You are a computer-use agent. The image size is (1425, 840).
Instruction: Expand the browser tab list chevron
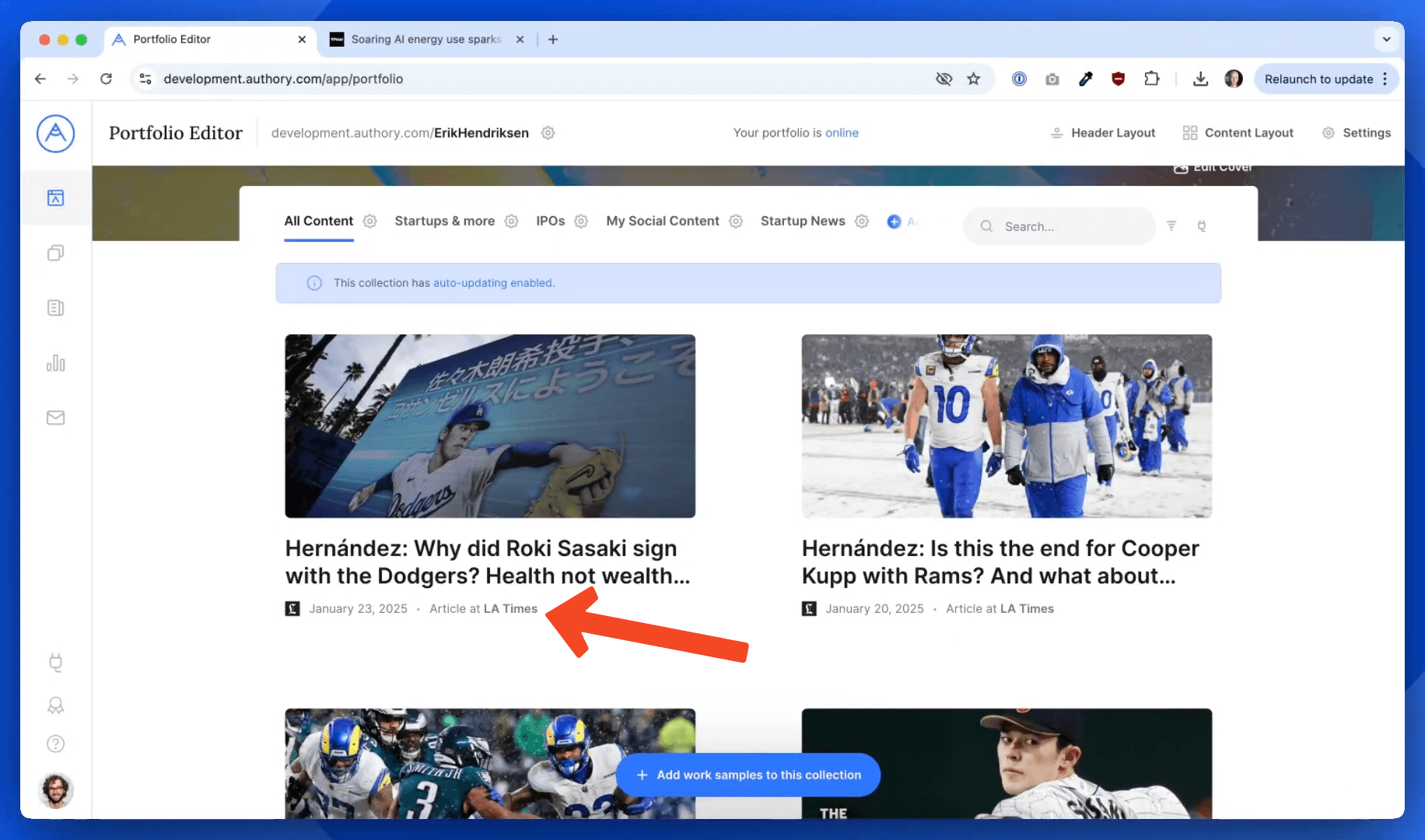click(1386, 39)
